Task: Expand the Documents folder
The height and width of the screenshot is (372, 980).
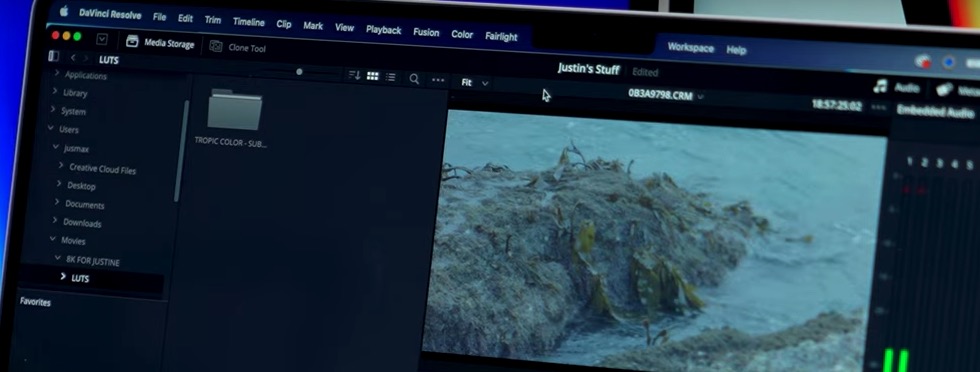Action: click(x=57, y=203)
